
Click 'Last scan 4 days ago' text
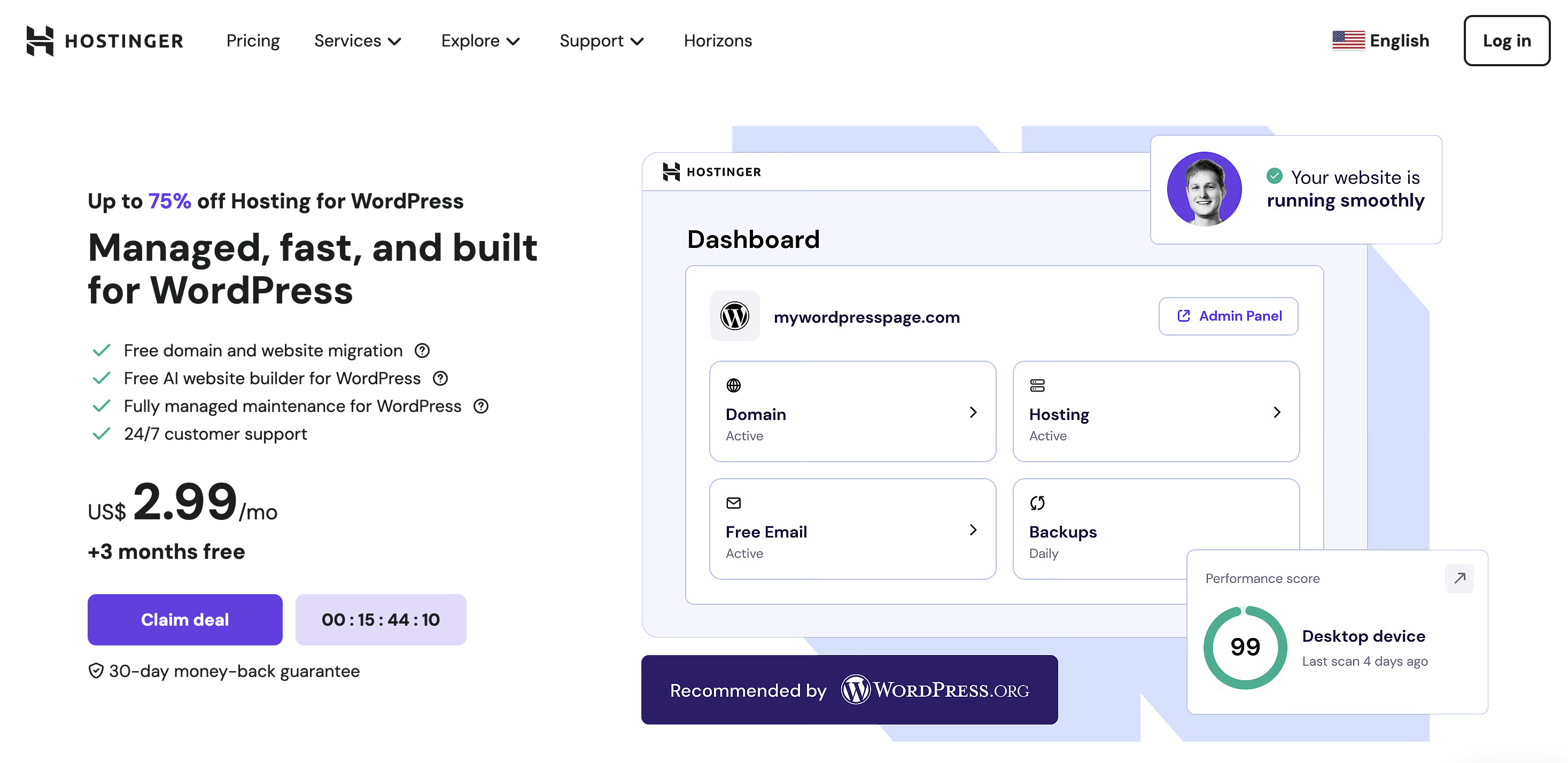click(1365, 661)
